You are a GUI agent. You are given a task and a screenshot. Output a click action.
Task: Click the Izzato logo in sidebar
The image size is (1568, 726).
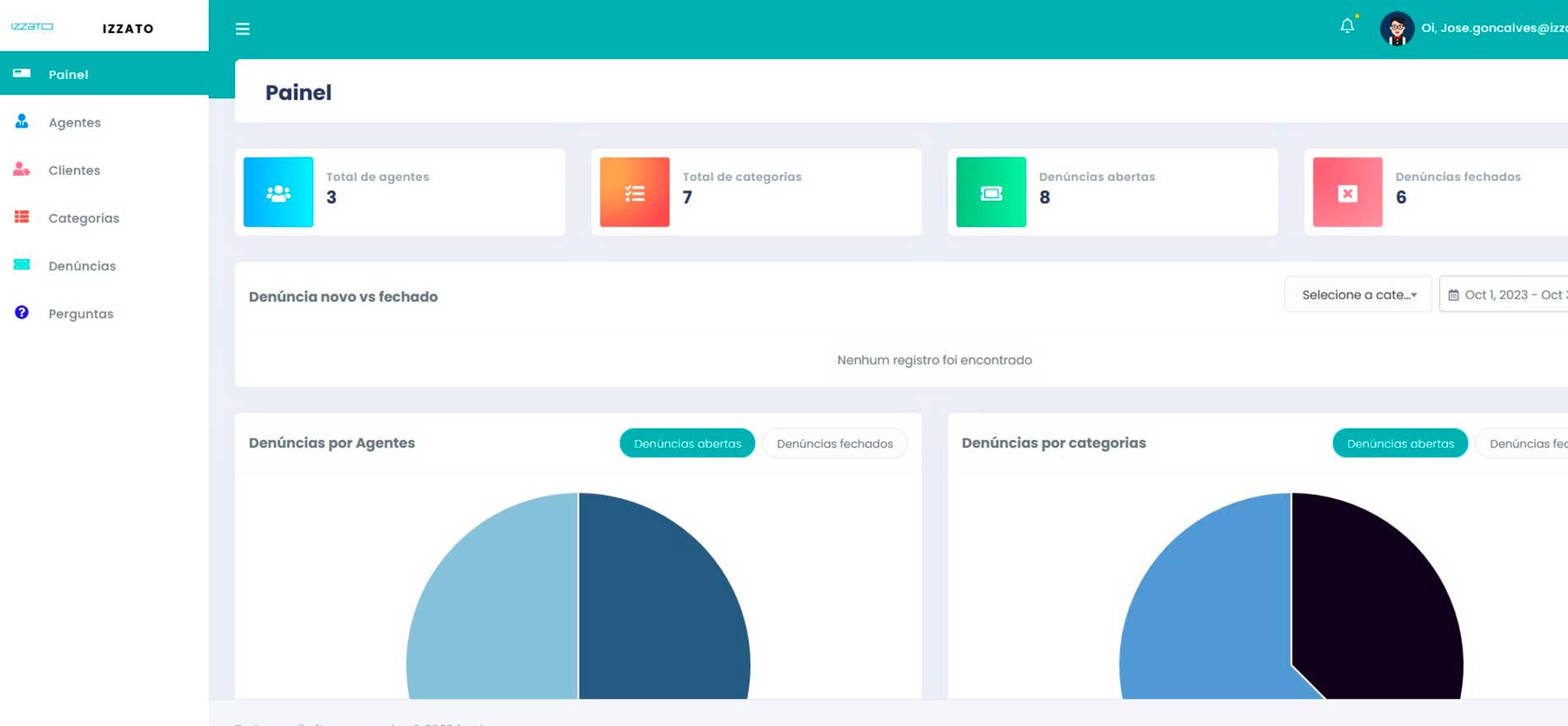(x=33, y=27)
